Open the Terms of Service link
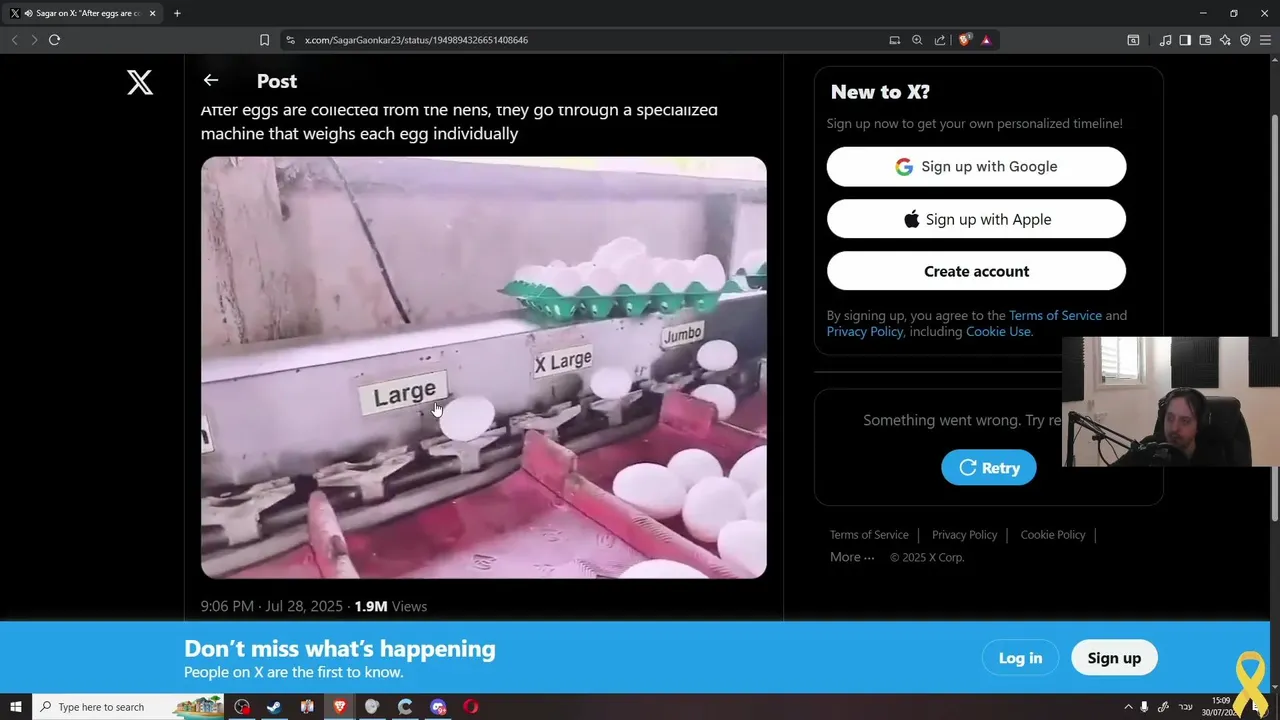 pyautogui.click(x=869, y=535)
